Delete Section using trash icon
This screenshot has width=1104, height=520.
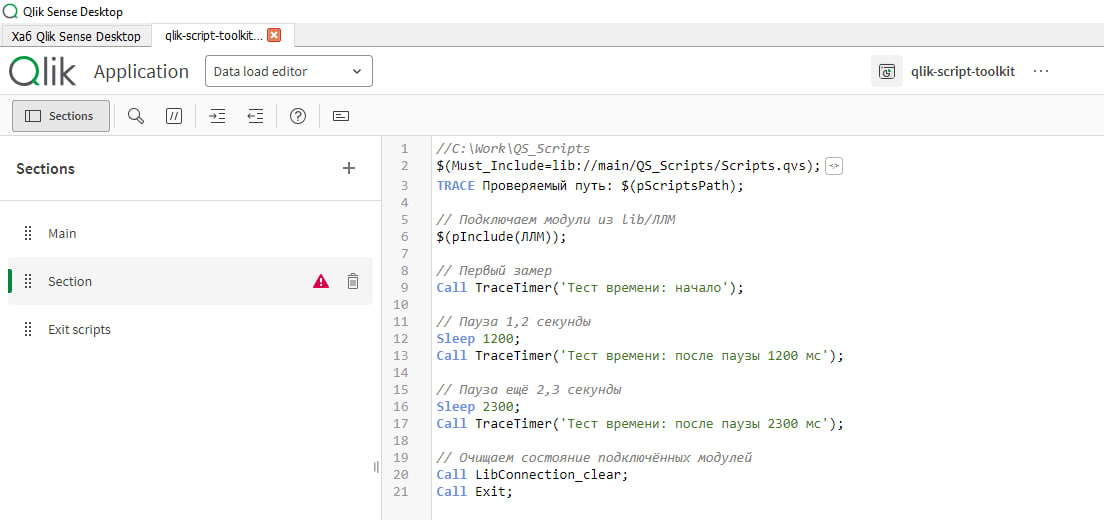coord(353,281)
